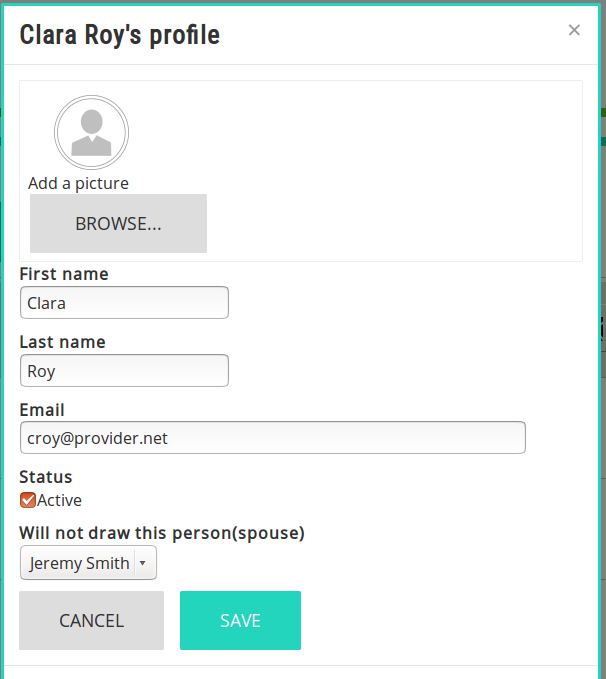Cancel the profile changes
Screen dimensions: 606x679
coord(91,621)
